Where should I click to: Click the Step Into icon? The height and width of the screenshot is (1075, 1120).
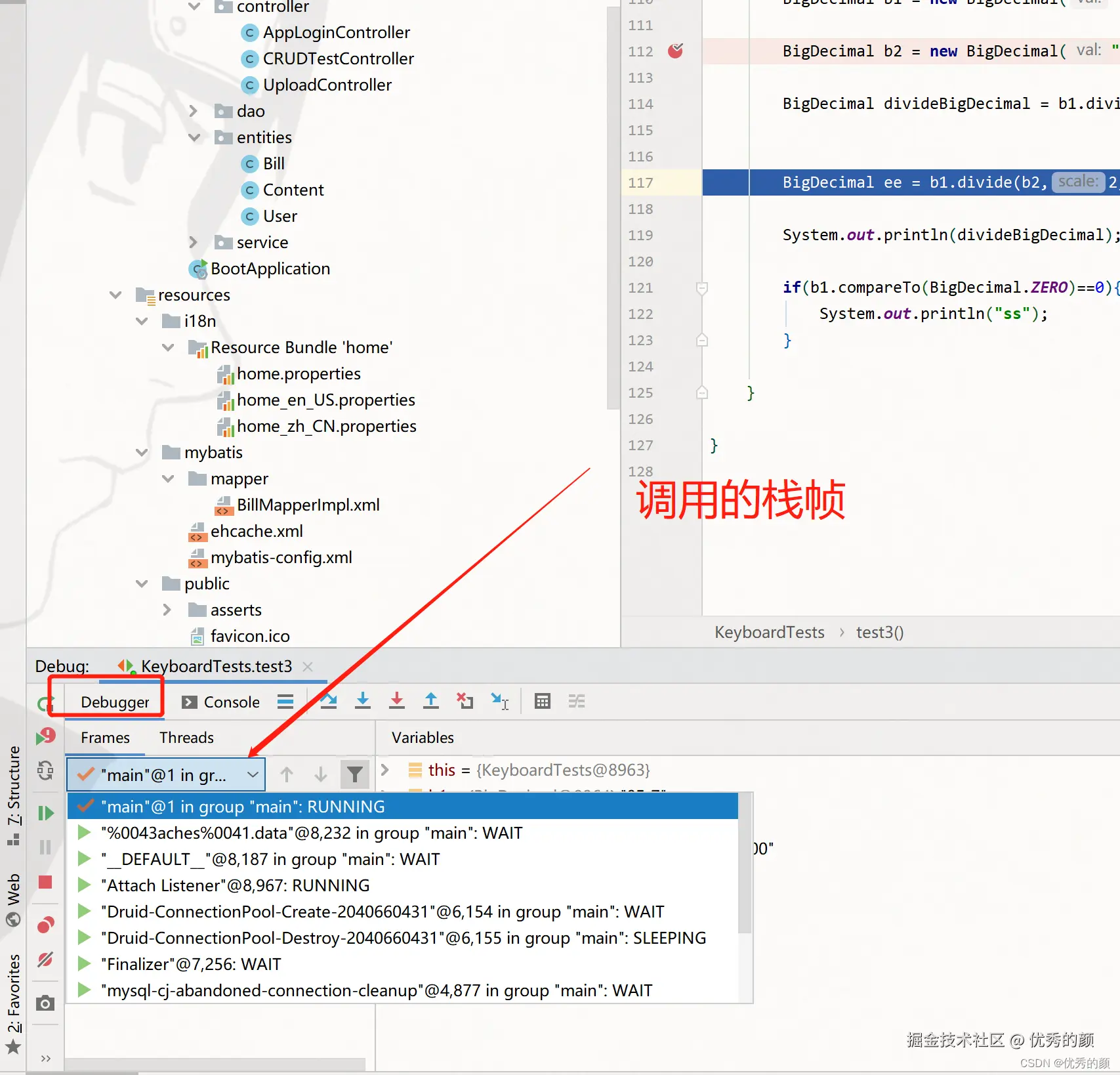pos(363,701)
